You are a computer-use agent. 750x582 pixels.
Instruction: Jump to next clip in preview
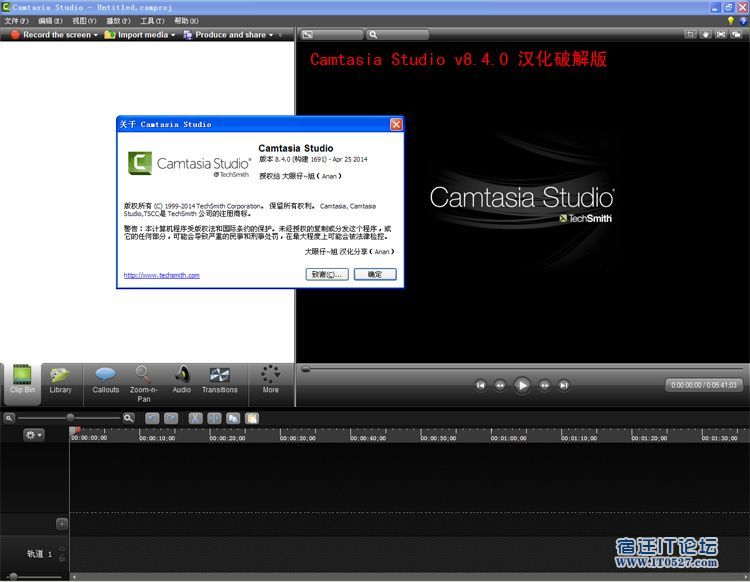coord(564,385)
